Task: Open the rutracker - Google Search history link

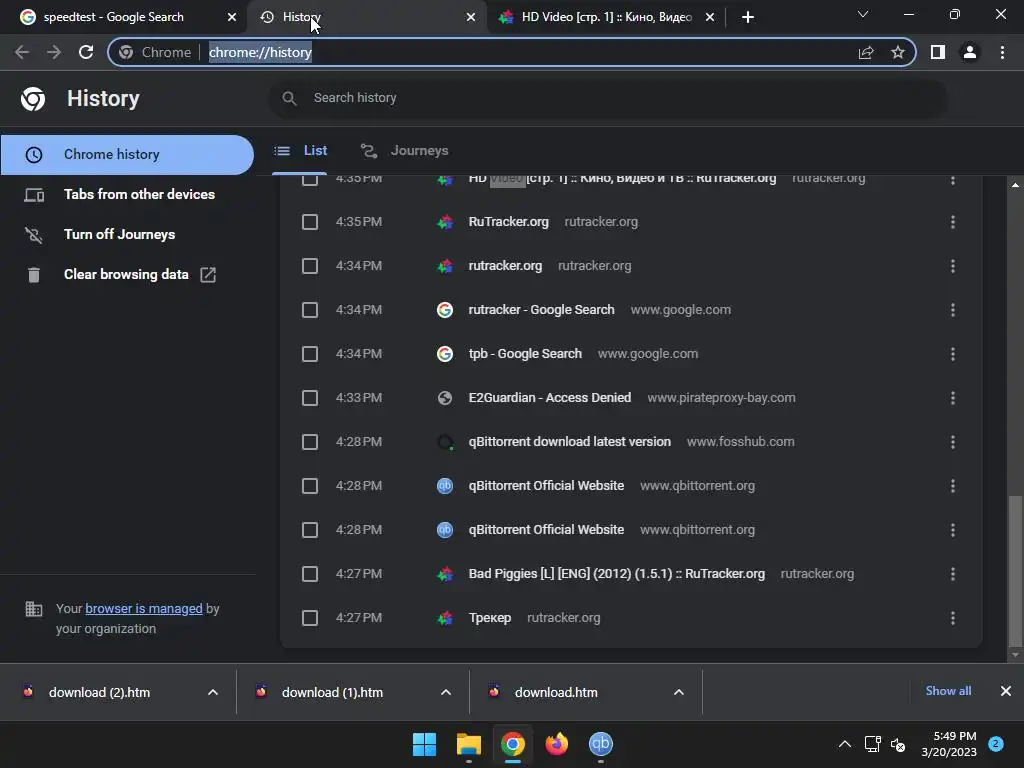Action: (541, 310)
